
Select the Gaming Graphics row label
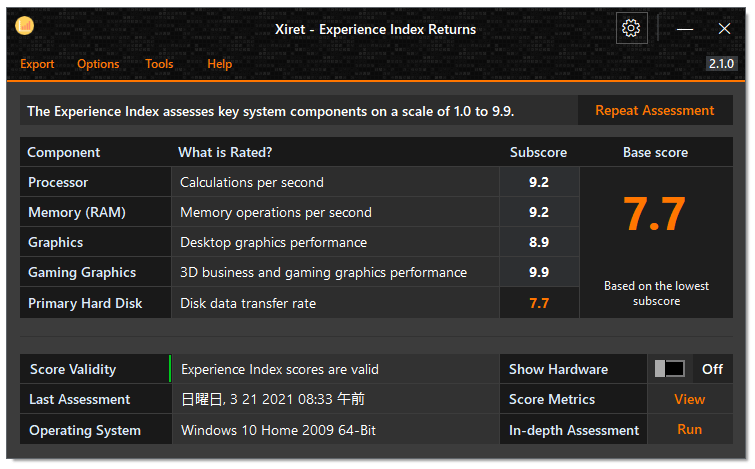(x=82, y=273)
